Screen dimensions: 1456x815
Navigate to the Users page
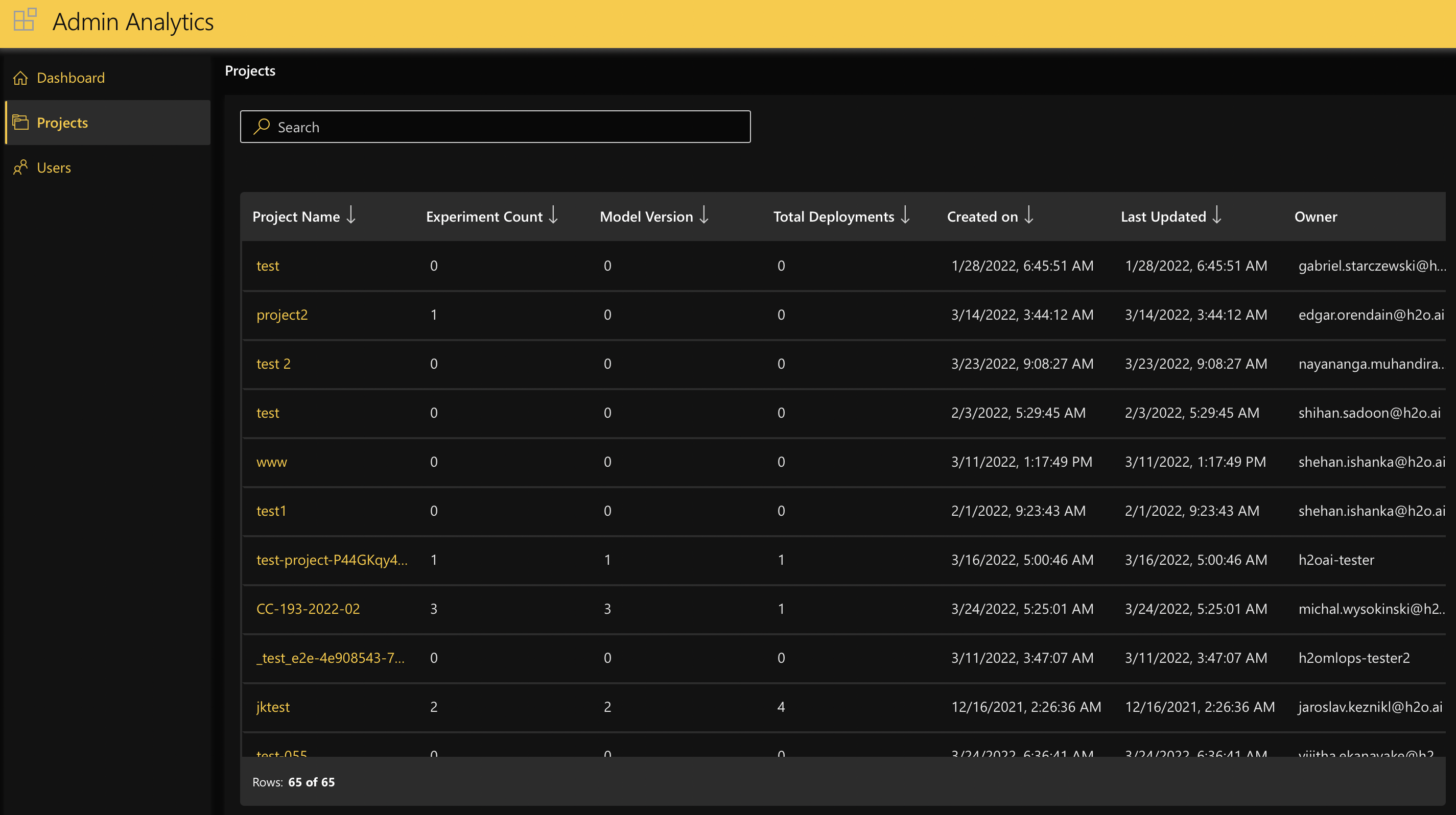click(x=54, y=167)
